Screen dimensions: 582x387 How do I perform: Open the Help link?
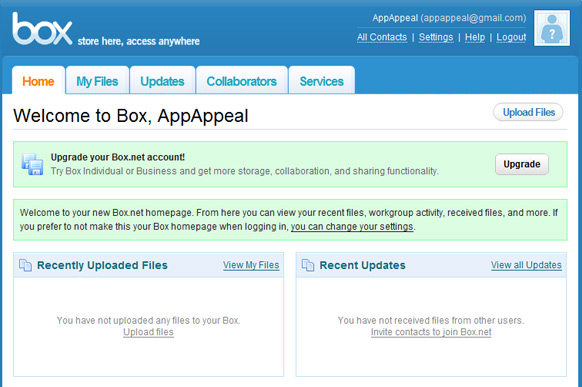[475, 37]
